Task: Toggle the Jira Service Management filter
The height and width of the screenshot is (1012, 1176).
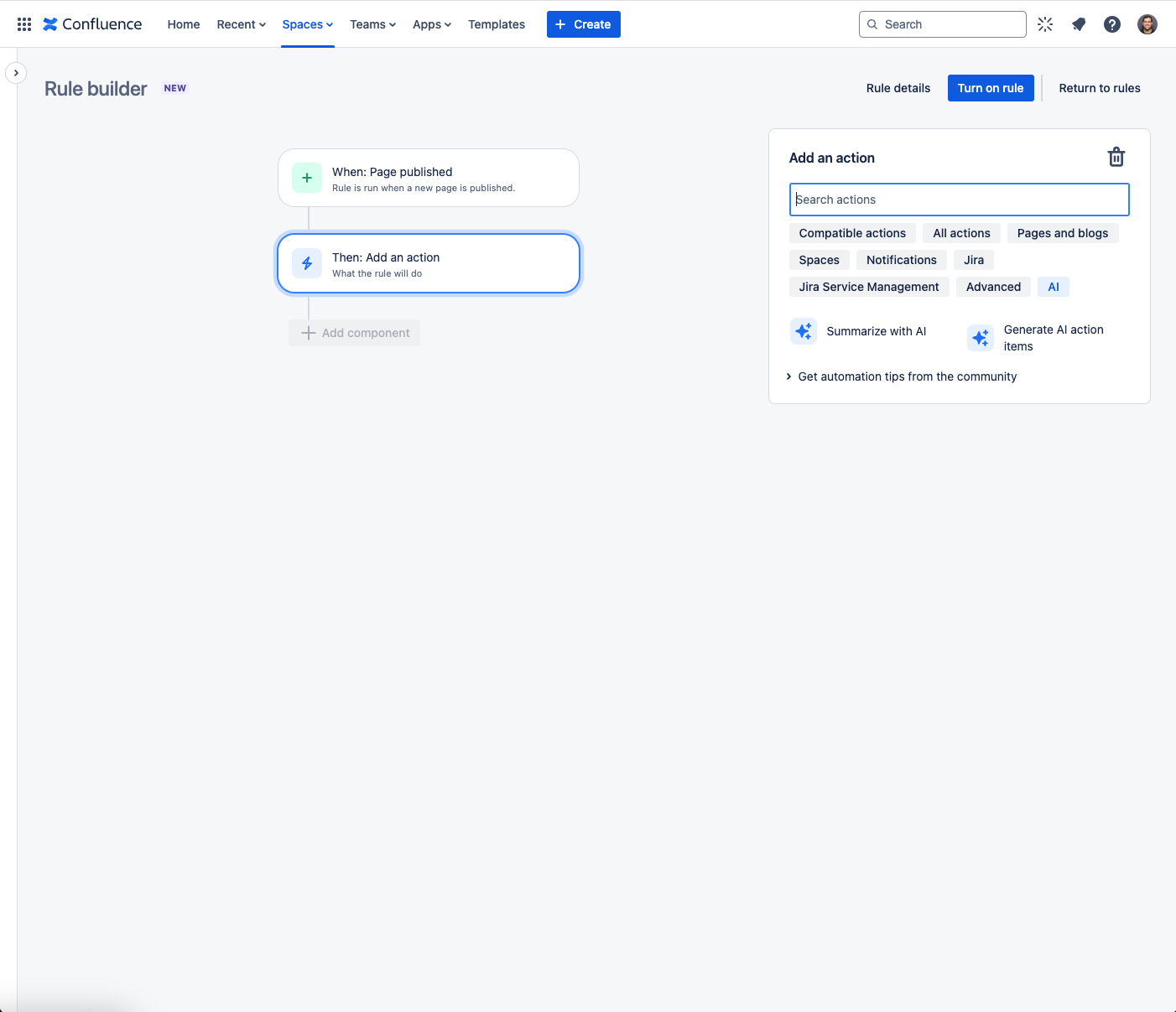Action: pyautogui.click(x=869, y=287)
